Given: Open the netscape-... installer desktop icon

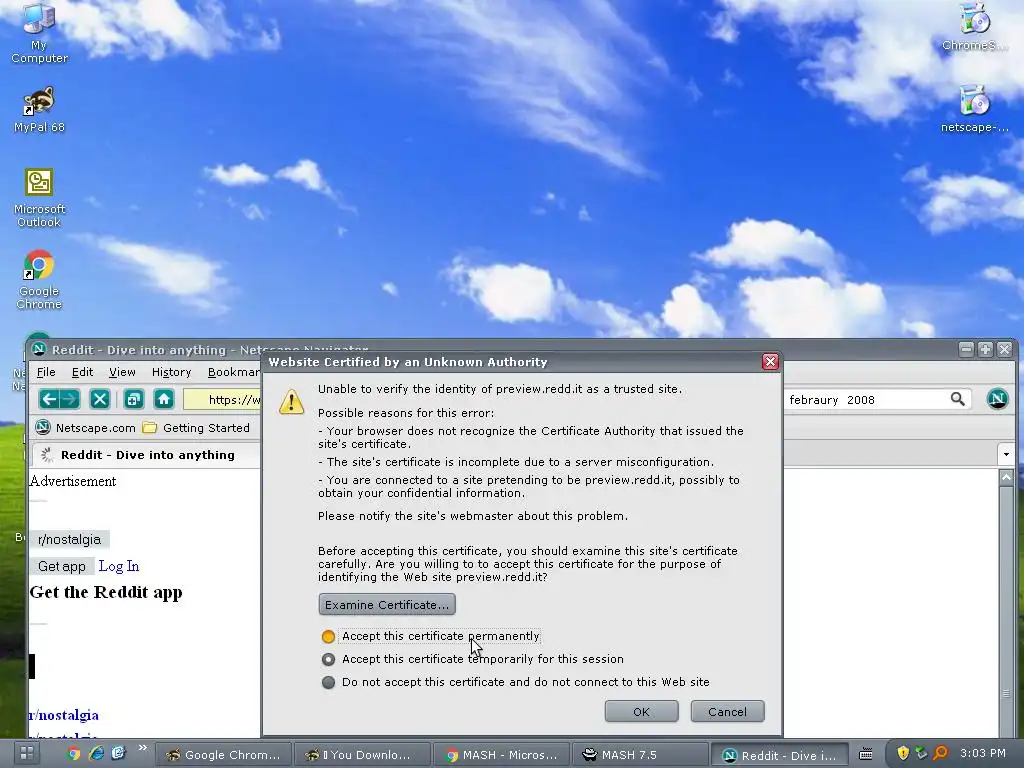Looking at the screenshot, I should point(975,109).
